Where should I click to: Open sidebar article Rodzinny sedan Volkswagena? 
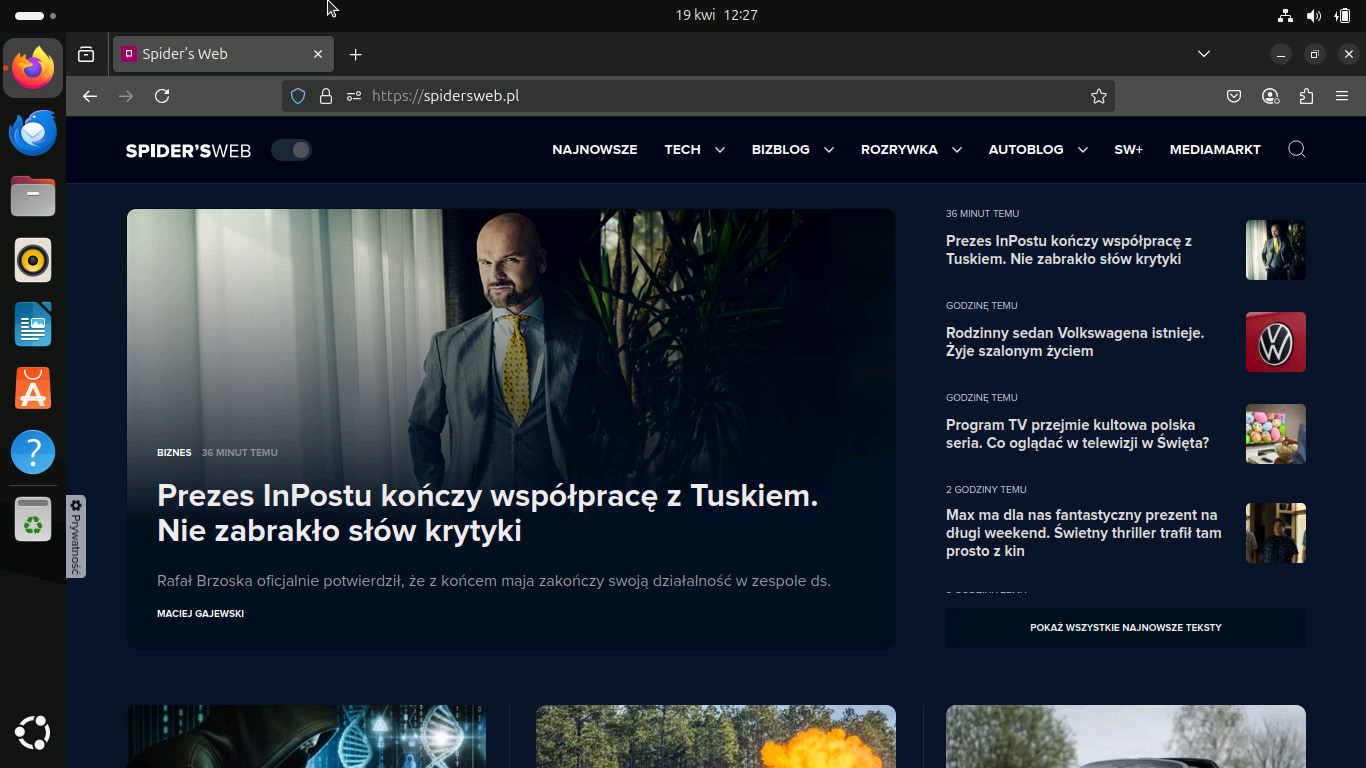(x=1075, y=342)
